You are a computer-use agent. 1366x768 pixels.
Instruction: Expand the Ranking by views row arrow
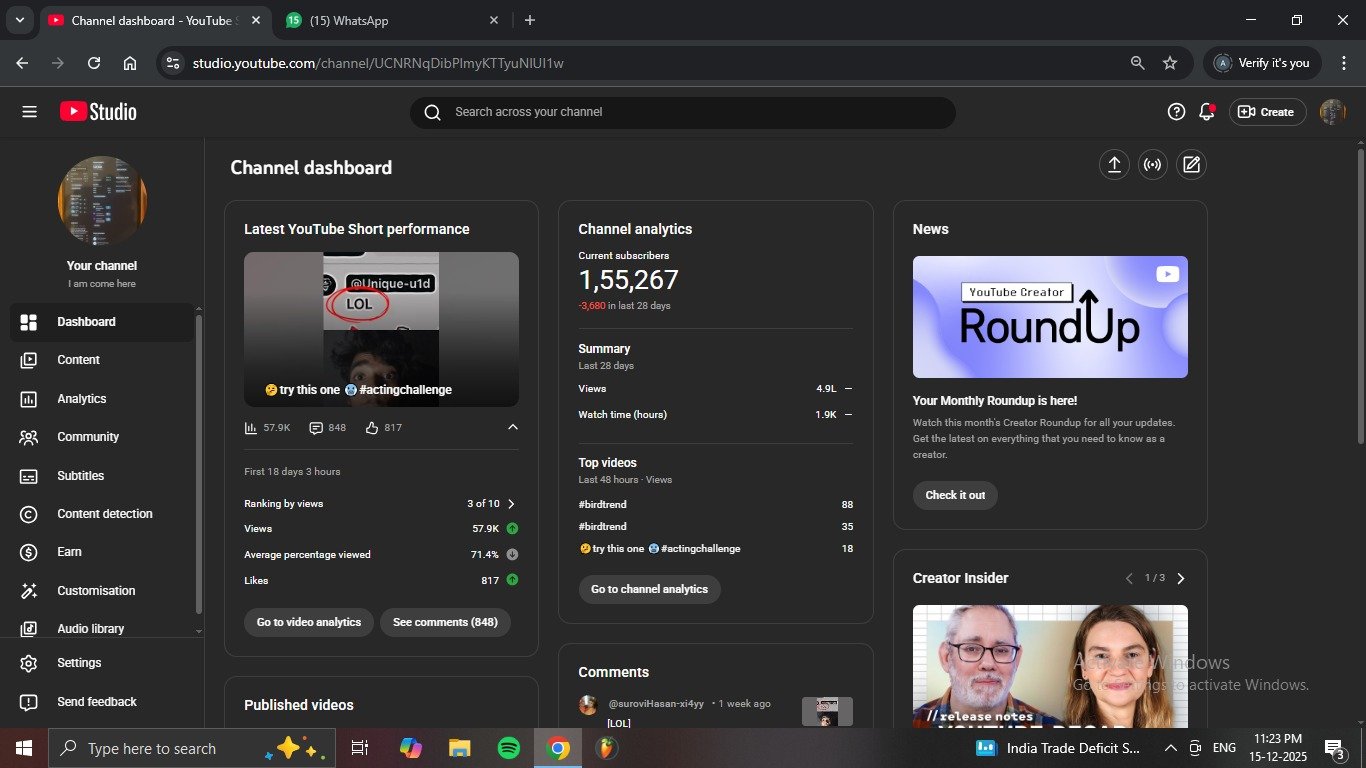(x=511, y=504)
